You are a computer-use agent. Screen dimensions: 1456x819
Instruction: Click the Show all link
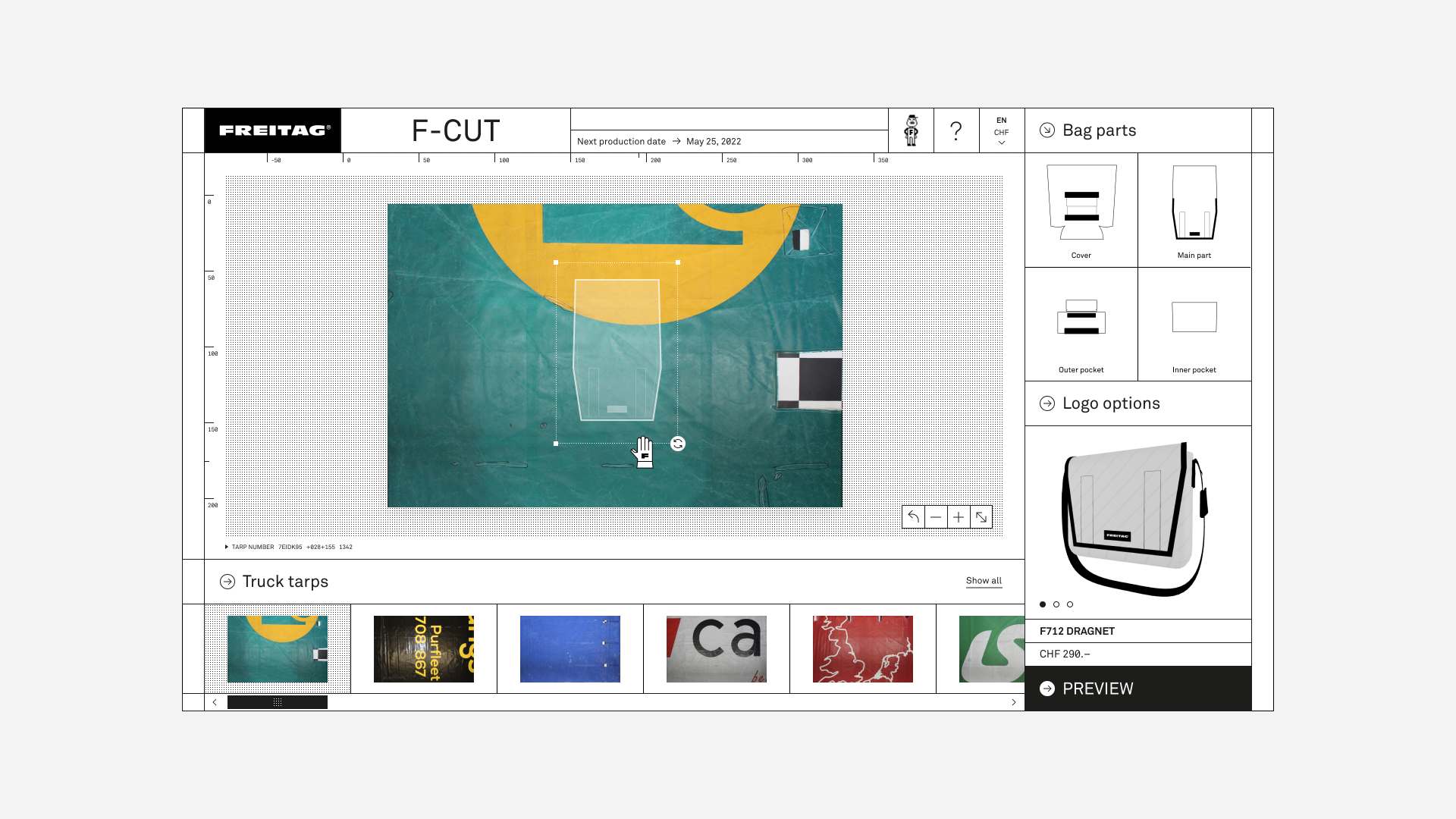tap(984, 581)
